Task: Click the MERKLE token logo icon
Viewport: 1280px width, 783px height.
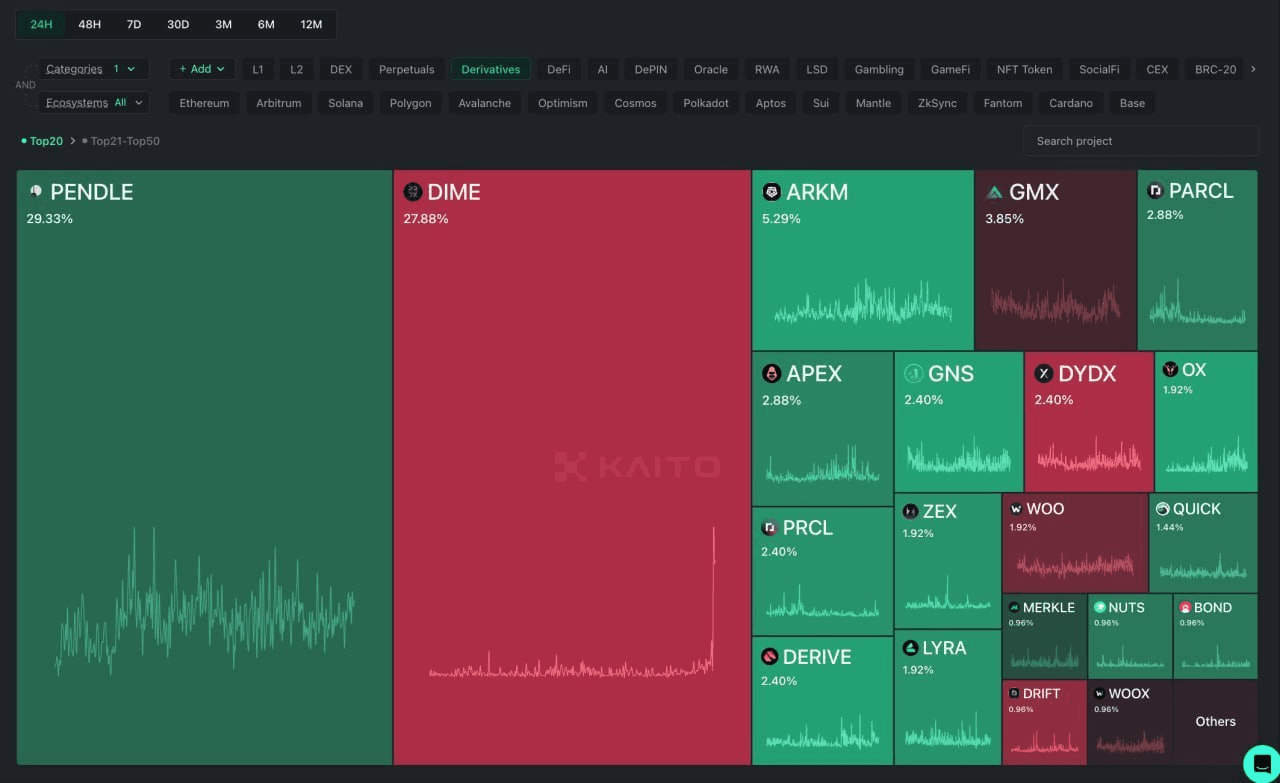Action: click(1014, 607)
